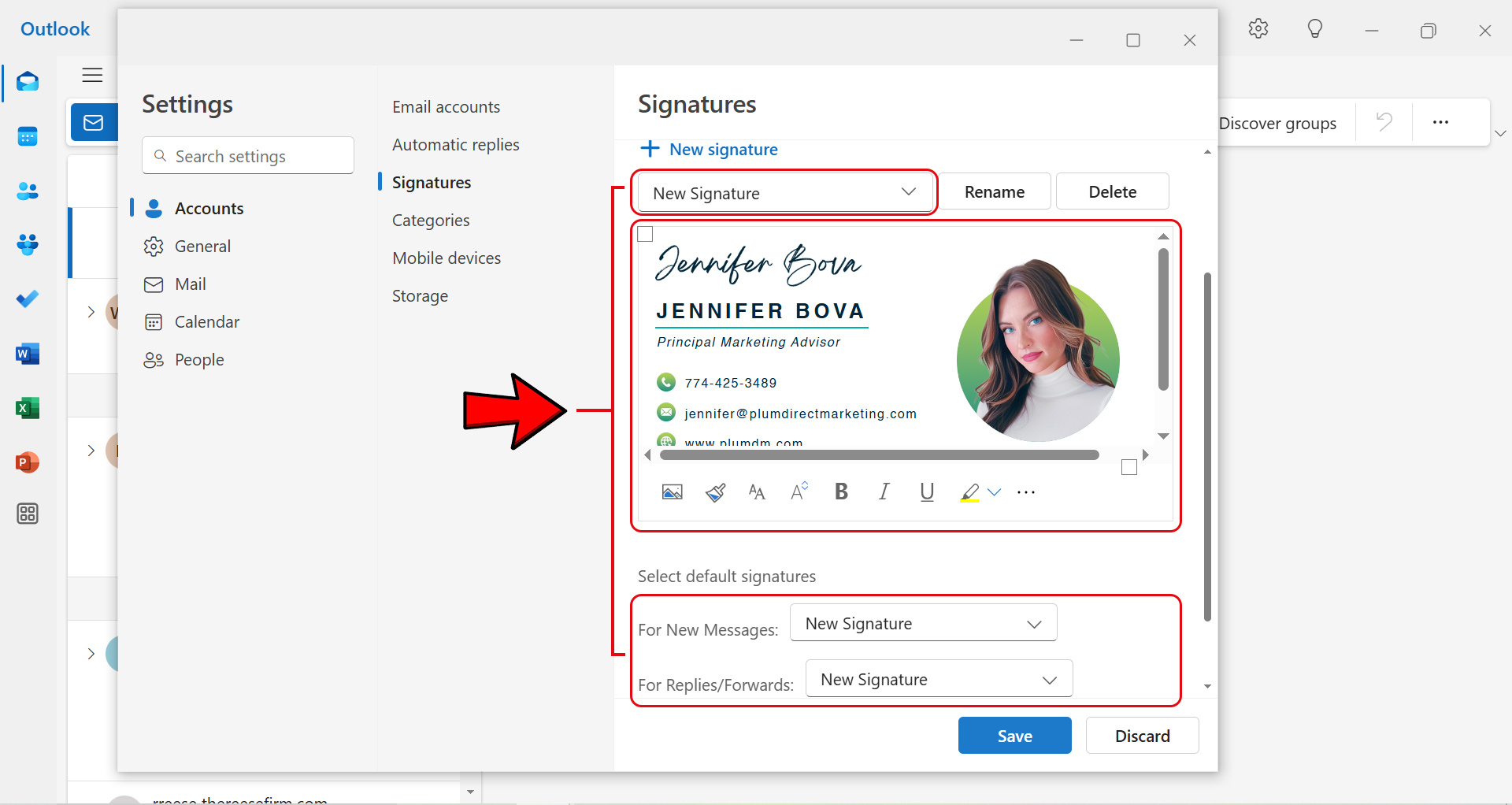Open the Calendar app icon in sidebar
The height and width of the screenshot is (805, 1512).
coord(28,135)
